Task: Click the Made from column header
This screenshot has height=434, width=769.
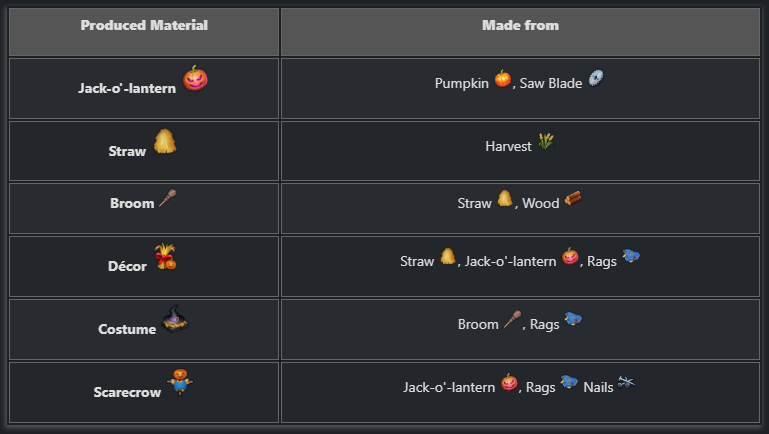Action: 520,26
